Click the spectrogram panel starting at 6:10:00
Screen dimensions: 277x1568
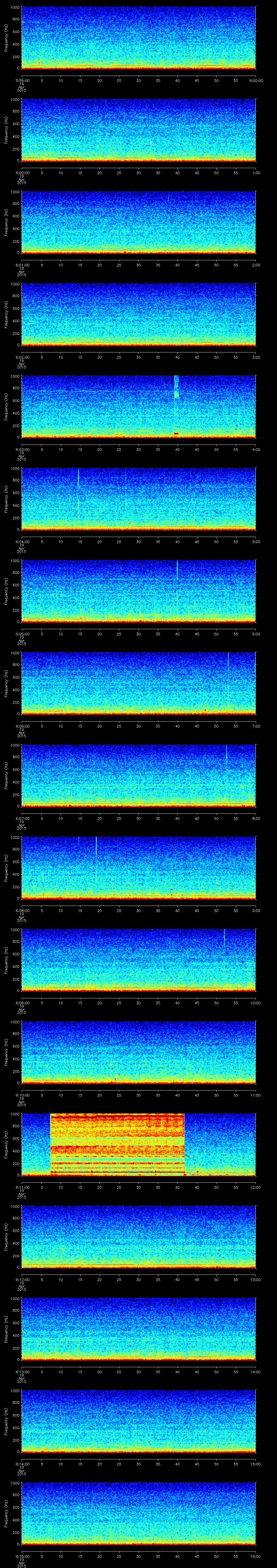pos(138,1052)
